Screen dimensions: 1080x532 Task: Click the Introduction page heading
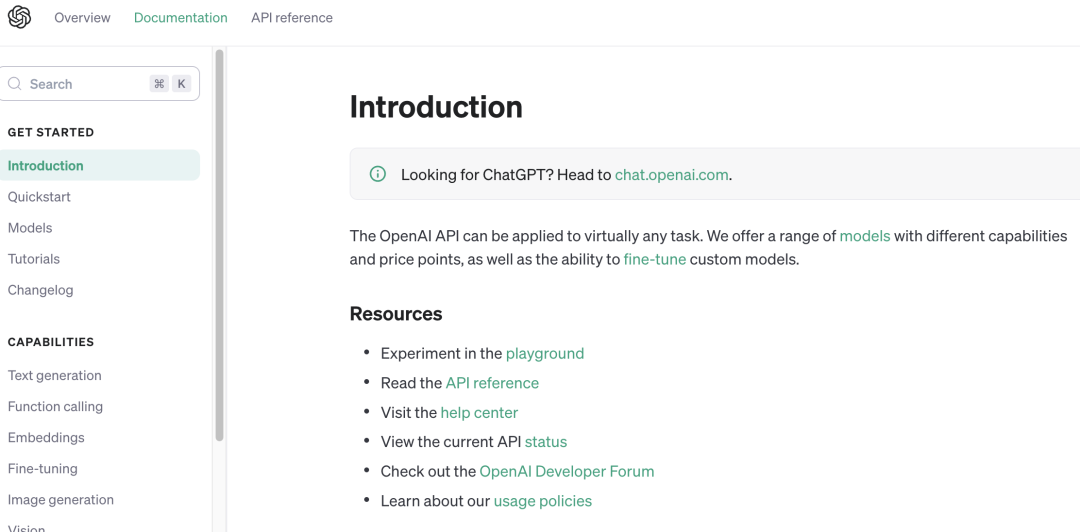(x=436, y=108)
